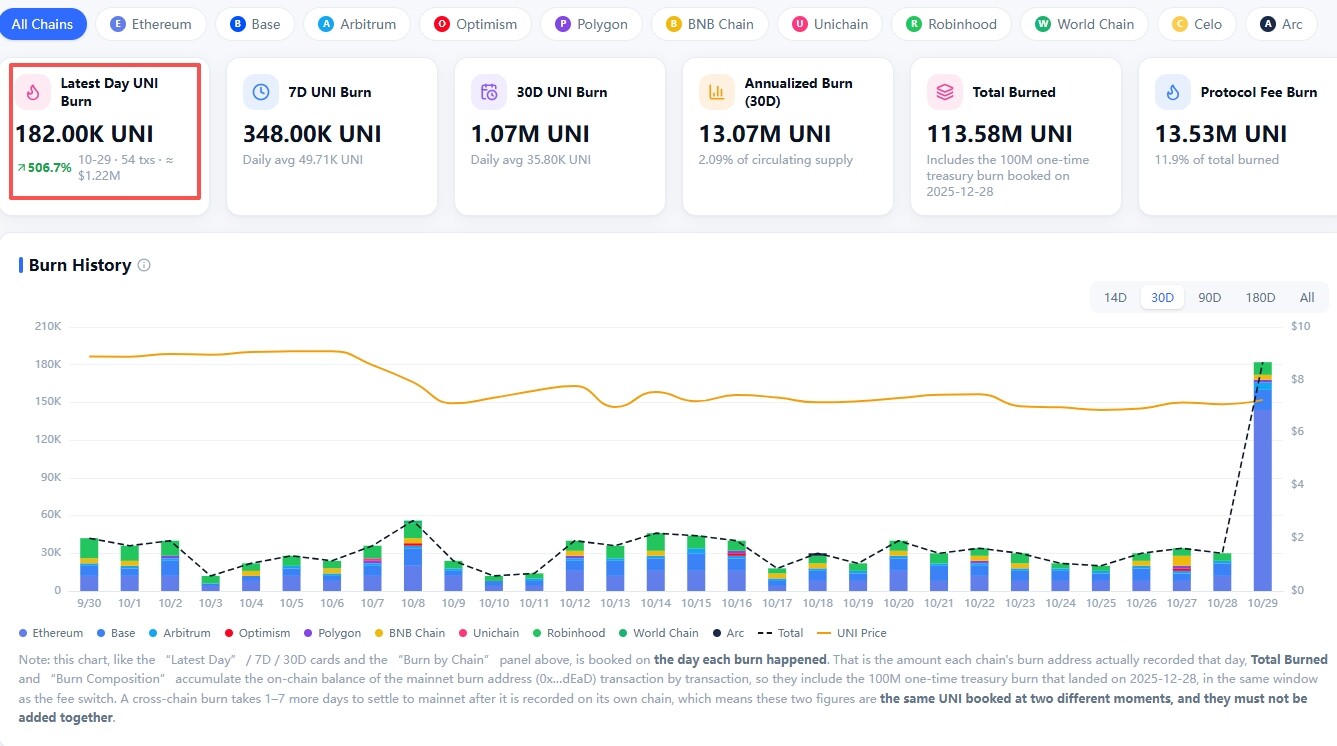The image size is (1337, 746).
Task: Click the Ethereum chain badge icon
Action: (119, 24)
